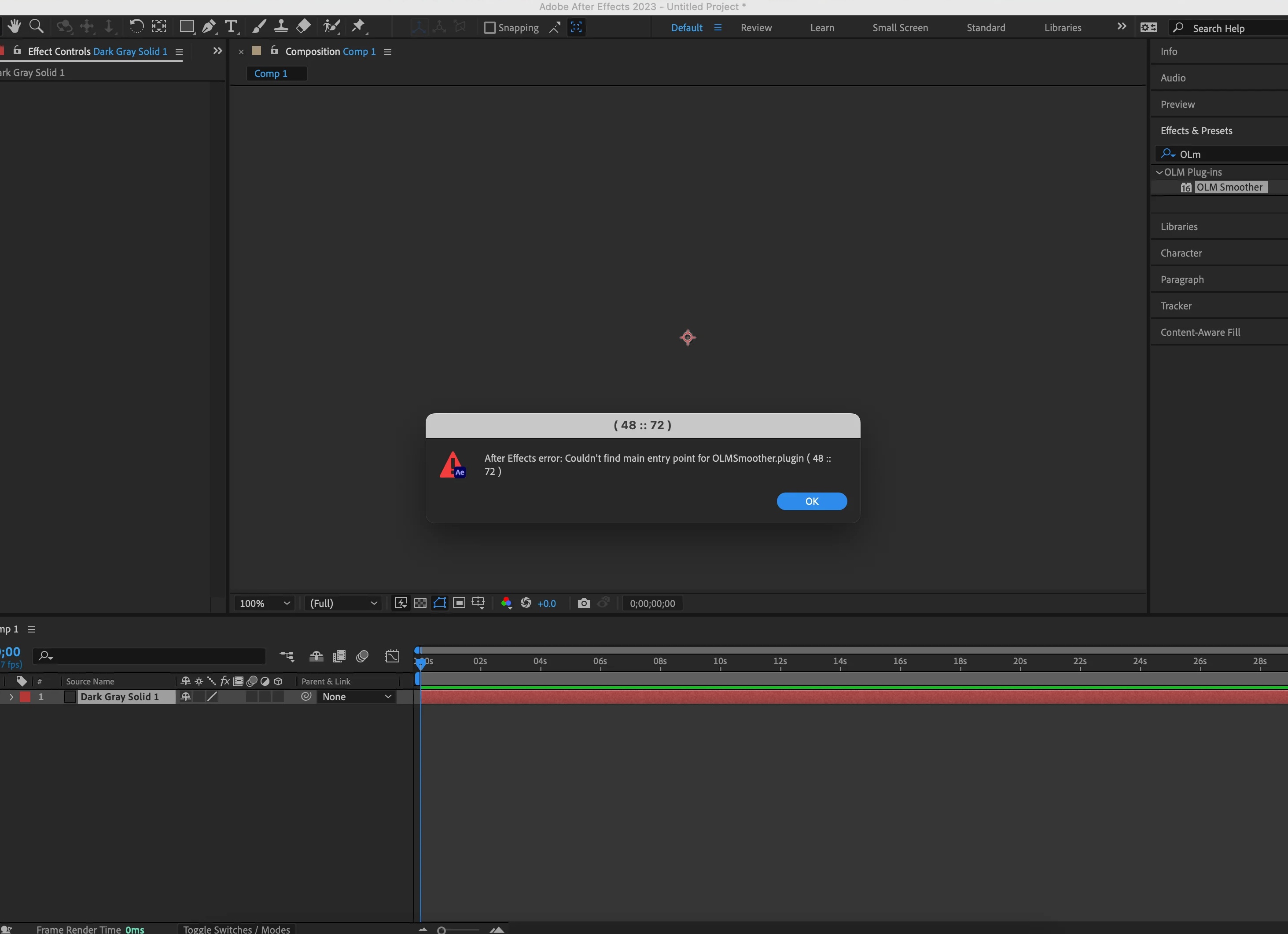Image resolution: width=1288 pixels, height=934 pixels.
Task: Toggle Frame Blending for the composition
Action: (339, 656)
